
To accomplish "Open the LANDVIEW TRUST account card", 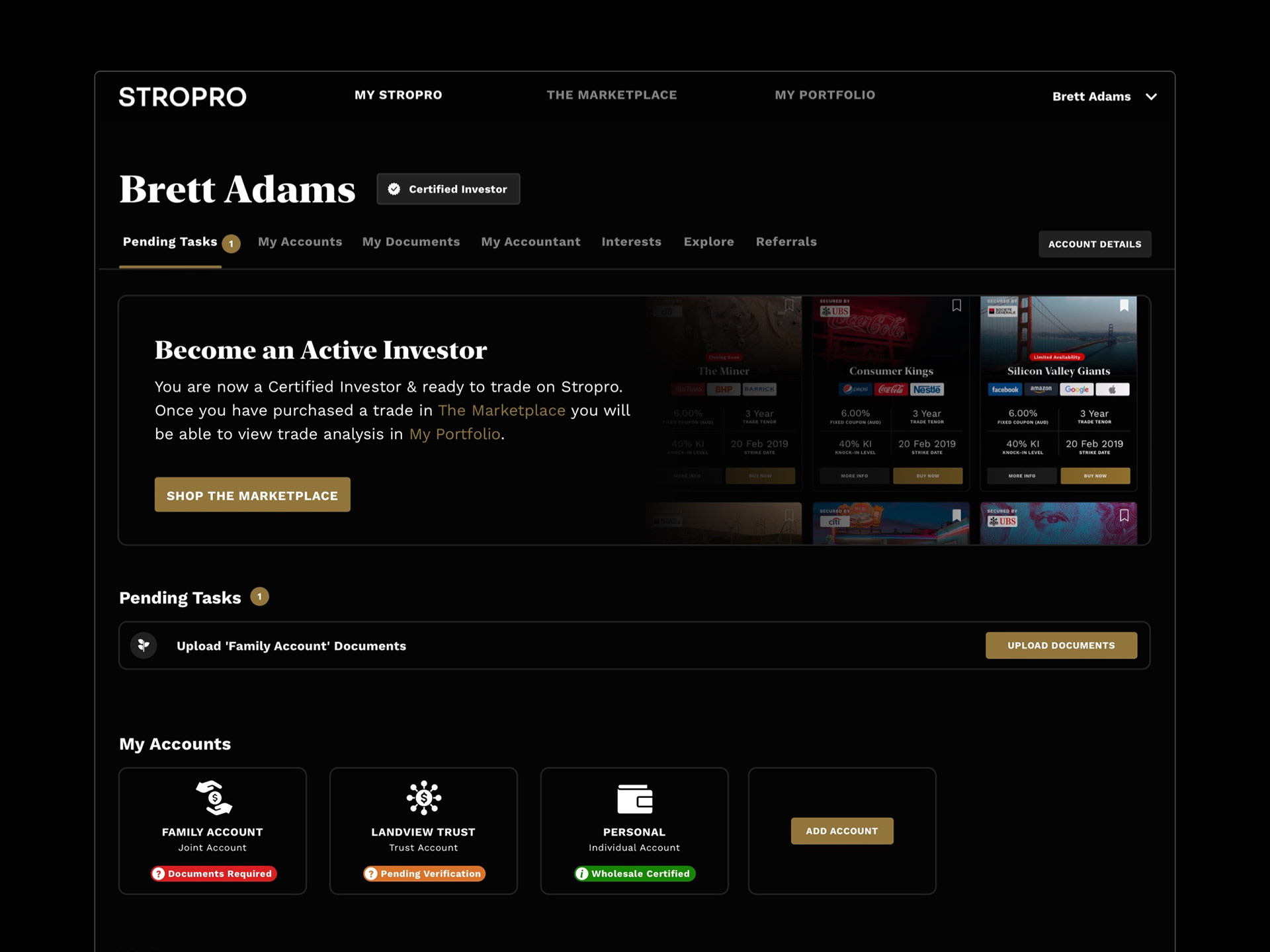I will click(423, 831).
